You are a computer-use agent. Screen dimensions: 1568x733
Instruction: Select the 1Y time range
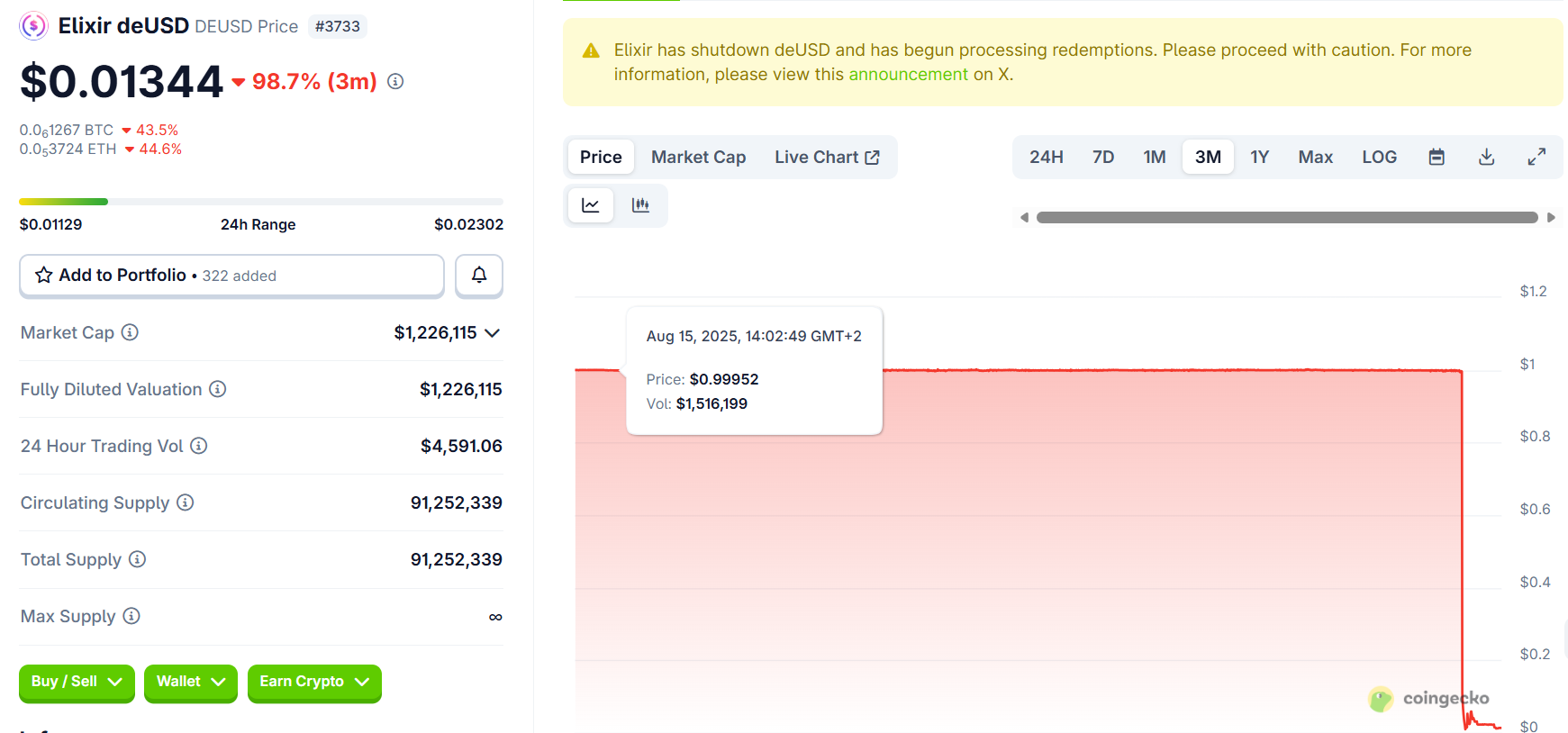tap(1259, 157)
